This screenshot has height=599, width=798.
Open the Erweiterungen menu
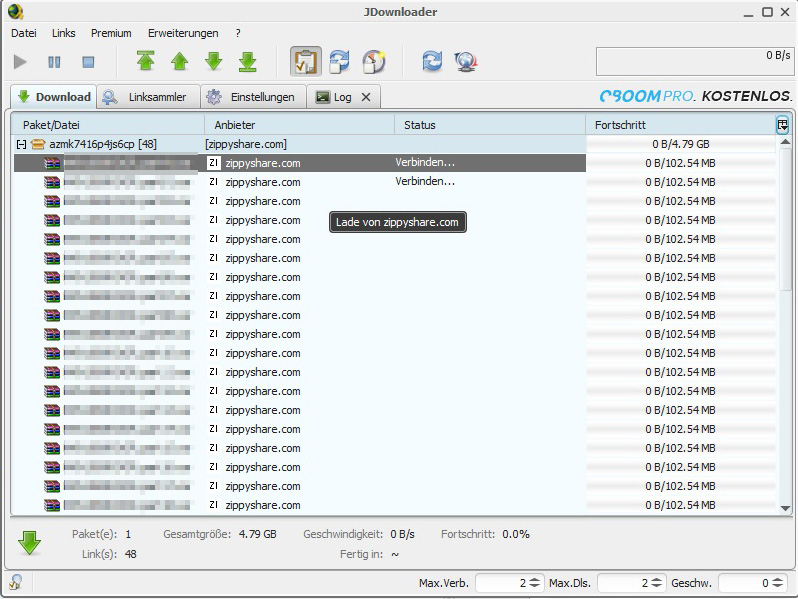pos(183,33)
